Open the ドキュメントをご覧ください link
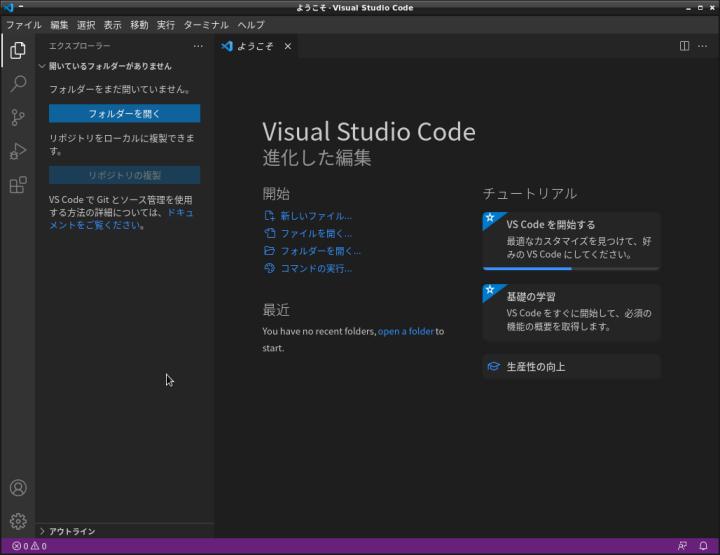720x555 pixels. click(121, 219)
